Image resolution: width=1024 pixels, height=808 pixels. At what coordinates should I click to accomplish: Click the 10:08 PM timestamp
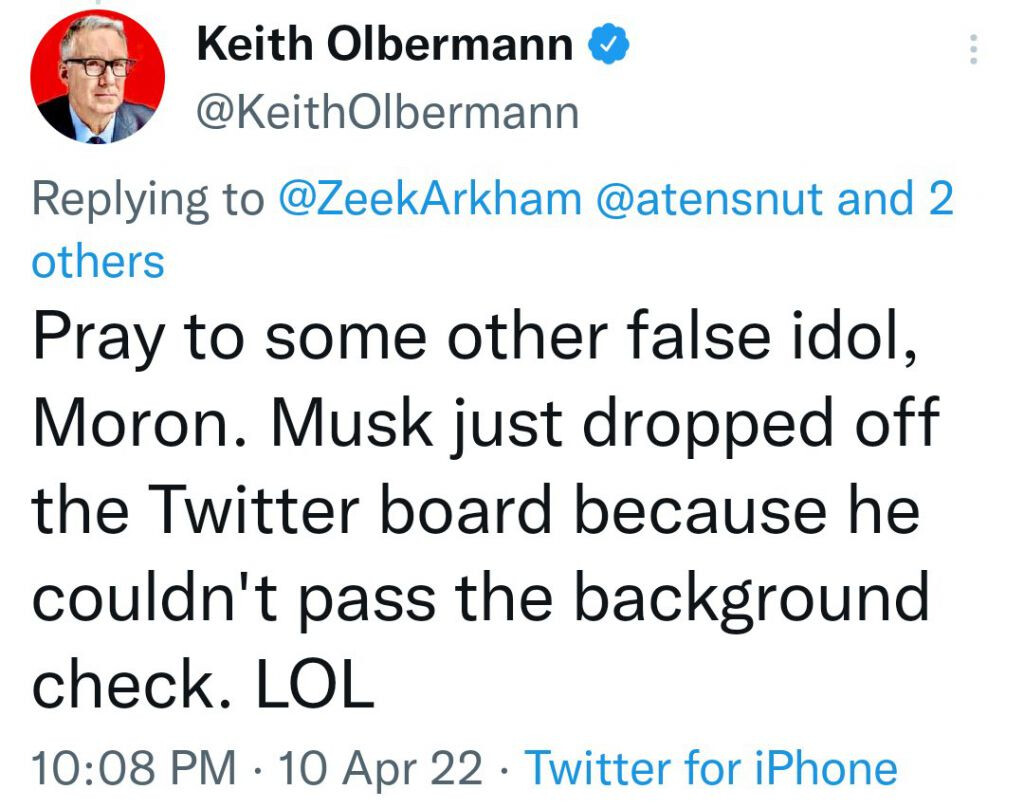134,768
